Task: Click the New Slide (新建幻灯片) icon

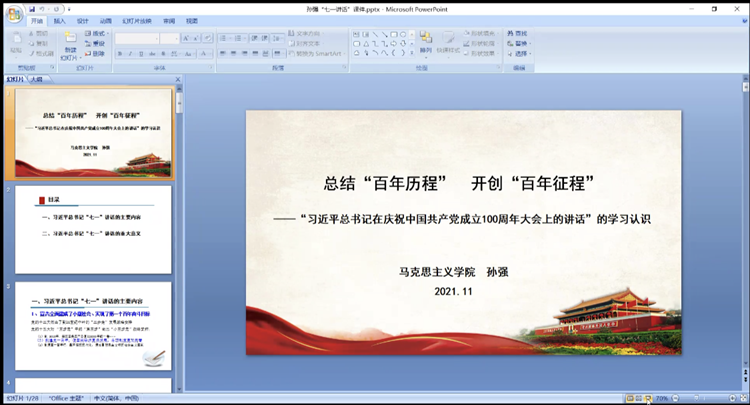Action: [70, 46]
